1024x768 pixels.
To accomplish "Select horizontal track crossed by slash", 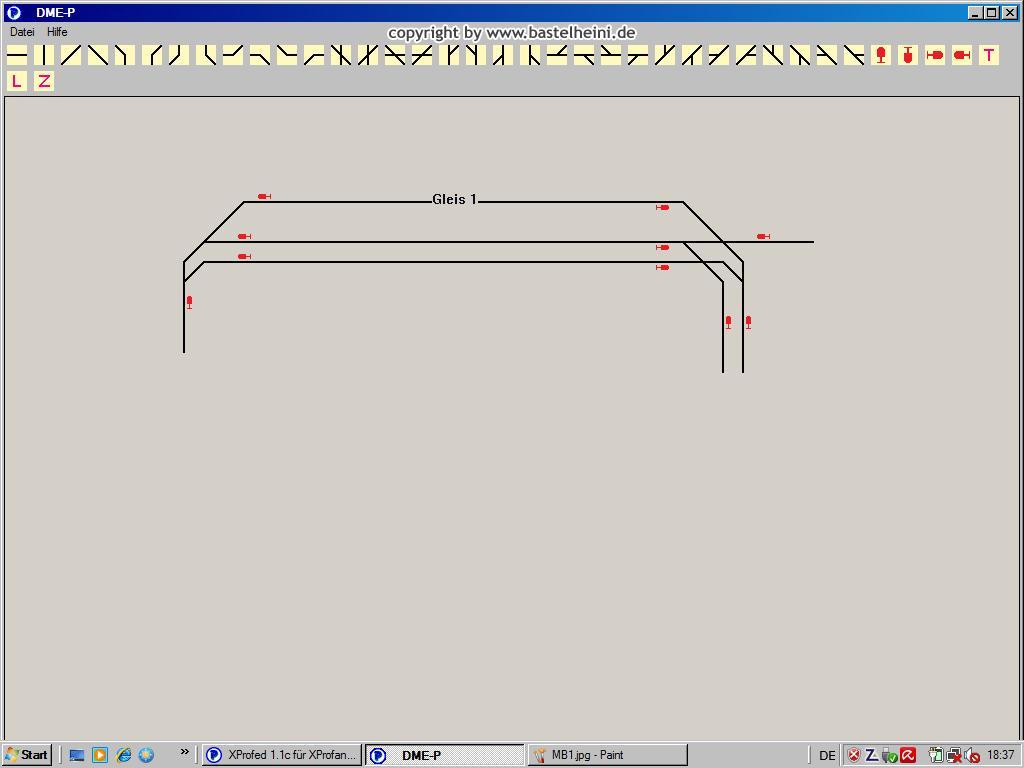I will (422, 55).
